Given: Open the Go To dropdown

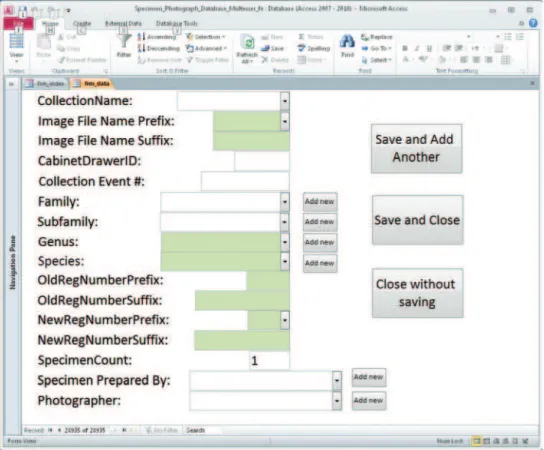Looking at the screenshot, I should tap(377, 48).
